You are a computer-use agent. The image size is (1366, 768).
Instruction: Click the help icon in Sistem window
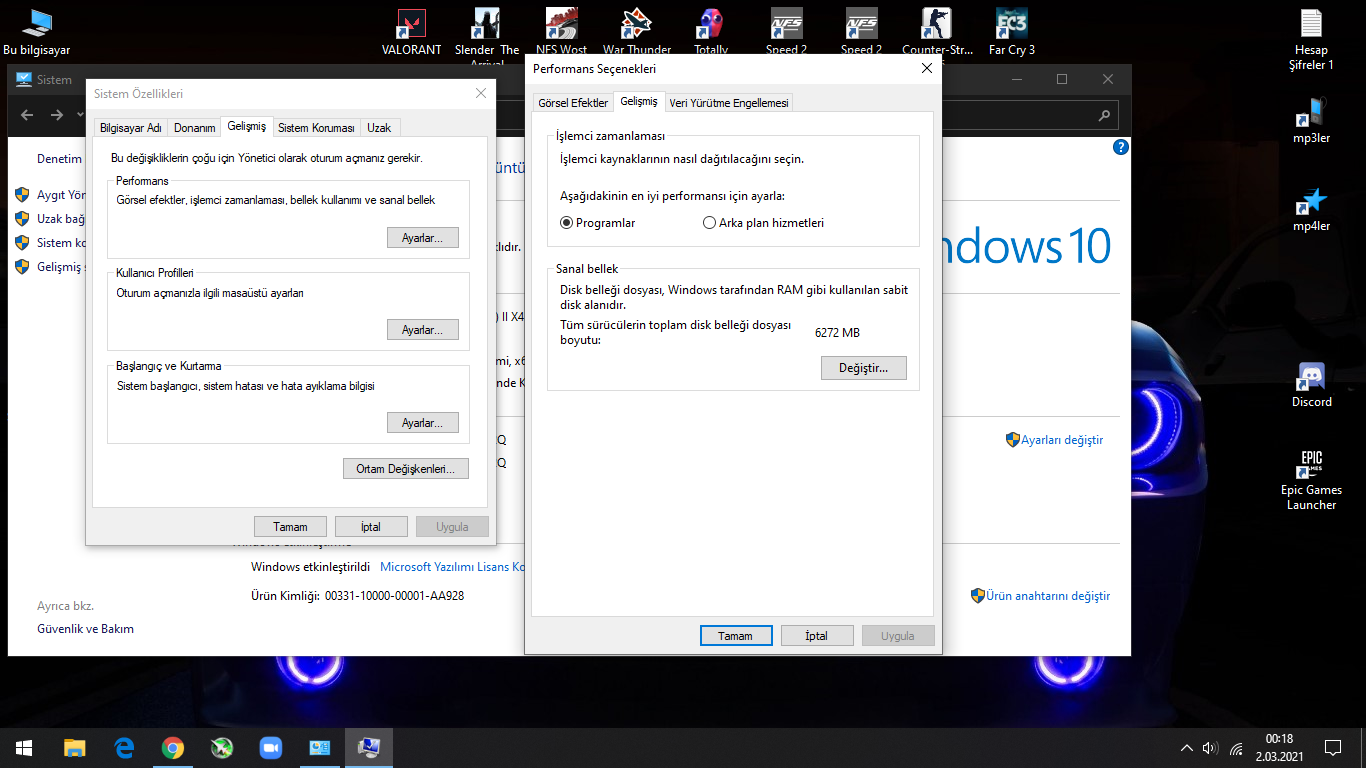[x=1121, y=147]
